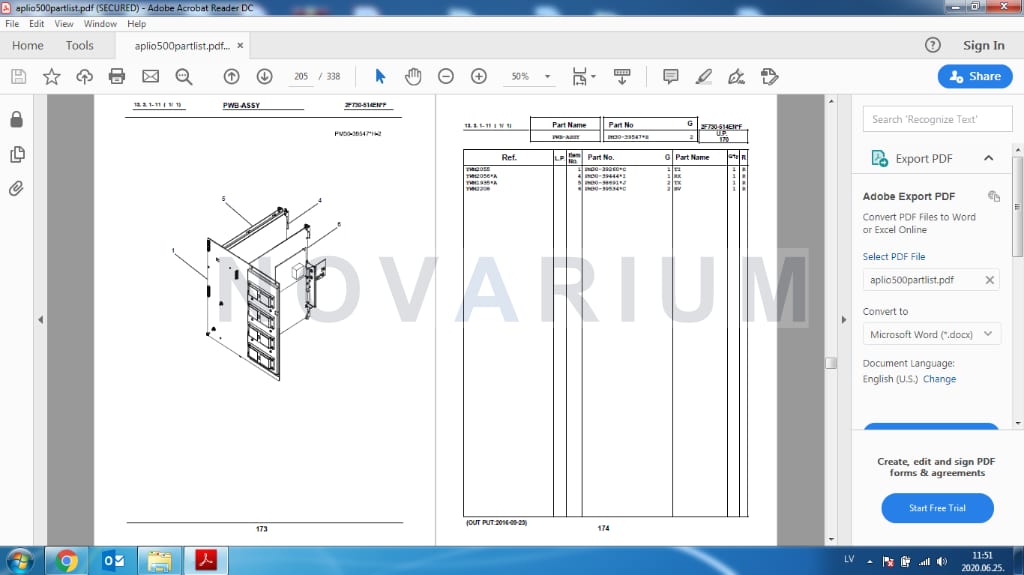Send file by email envelope icon

(151, 76)
